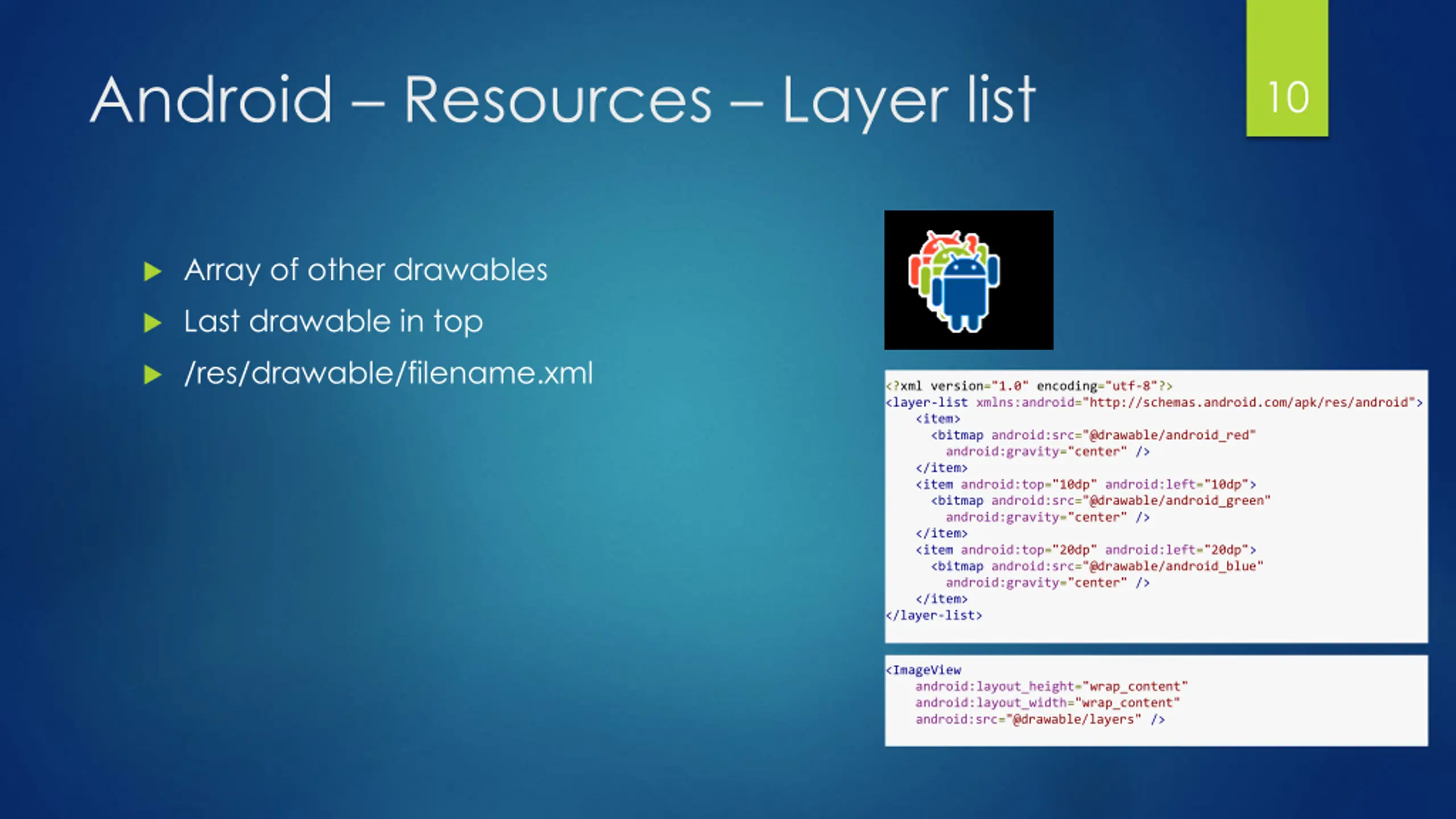The height and width of the screenshot is (819, 1456).
Task: Click the '<?xml version="1.0"' code line
Action: [x=1029, y=386]
